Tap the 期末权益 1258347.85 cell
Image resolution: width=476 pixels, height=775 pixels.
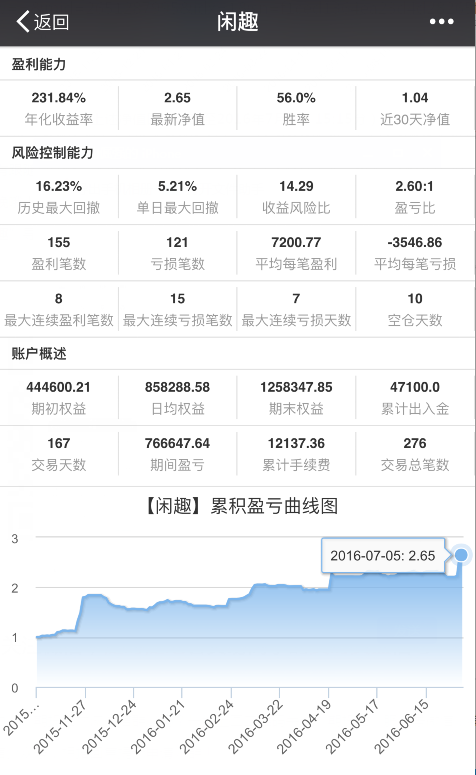(x=296, y=398)
